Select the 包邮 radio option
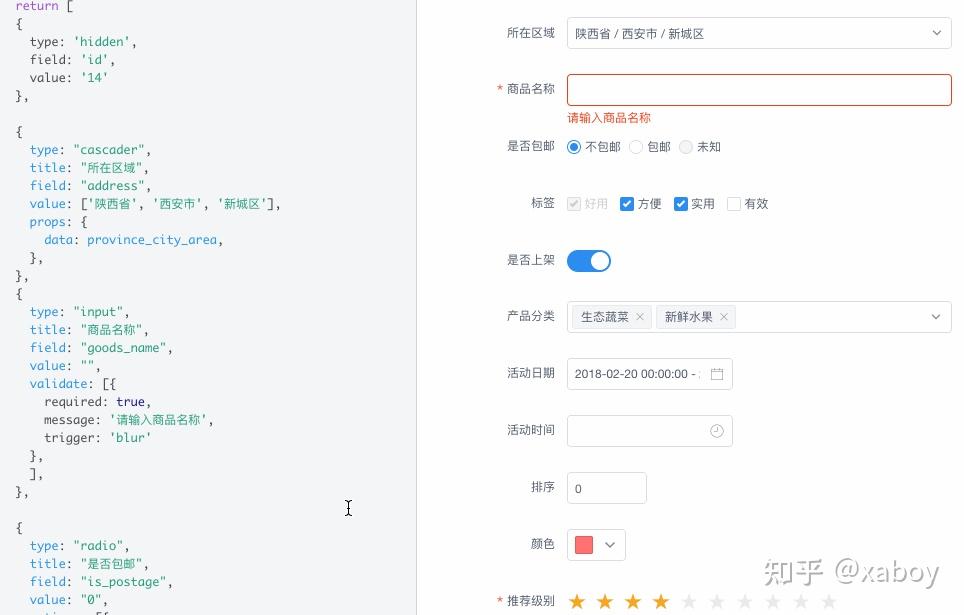This screenshot has width=964, height=615. coord(636,147)
